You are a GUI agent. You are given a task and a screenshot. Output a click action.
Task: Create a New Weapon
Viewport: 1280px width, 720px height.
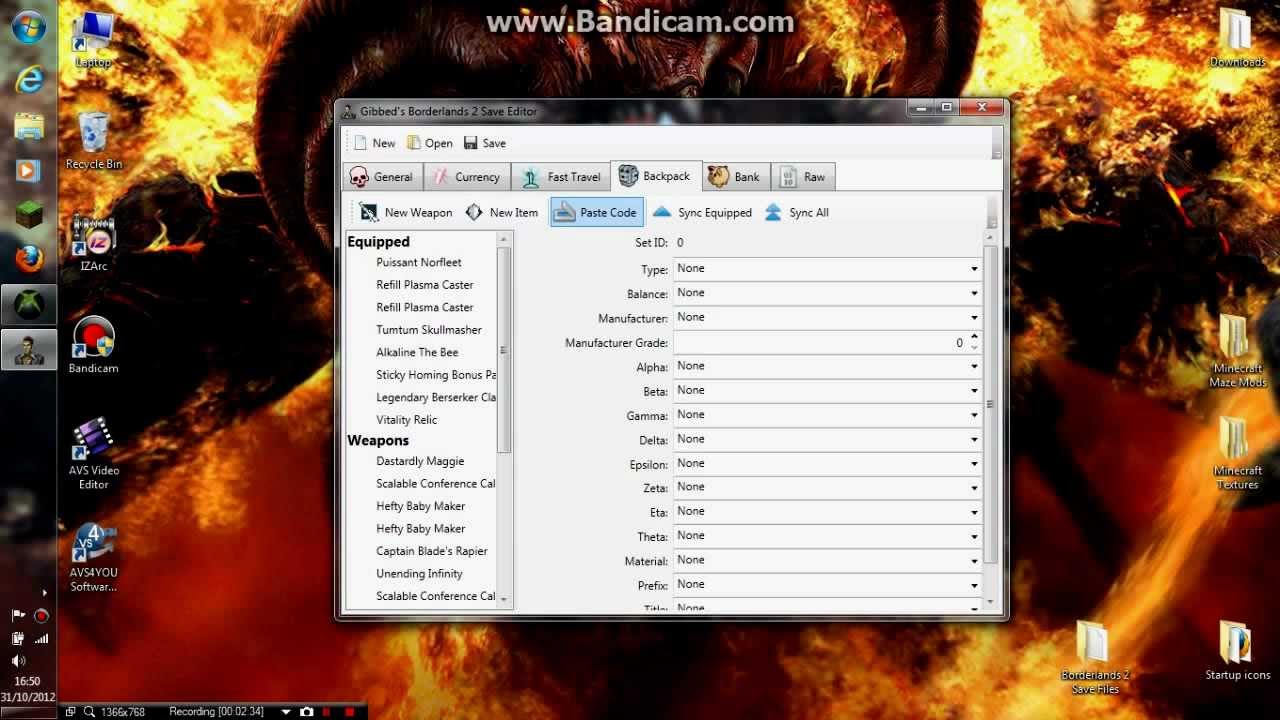point(406,212)
